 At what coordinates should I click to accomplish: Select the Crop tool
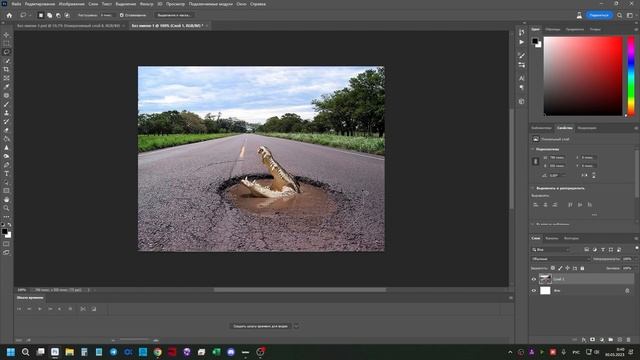[x=6, y=69]
